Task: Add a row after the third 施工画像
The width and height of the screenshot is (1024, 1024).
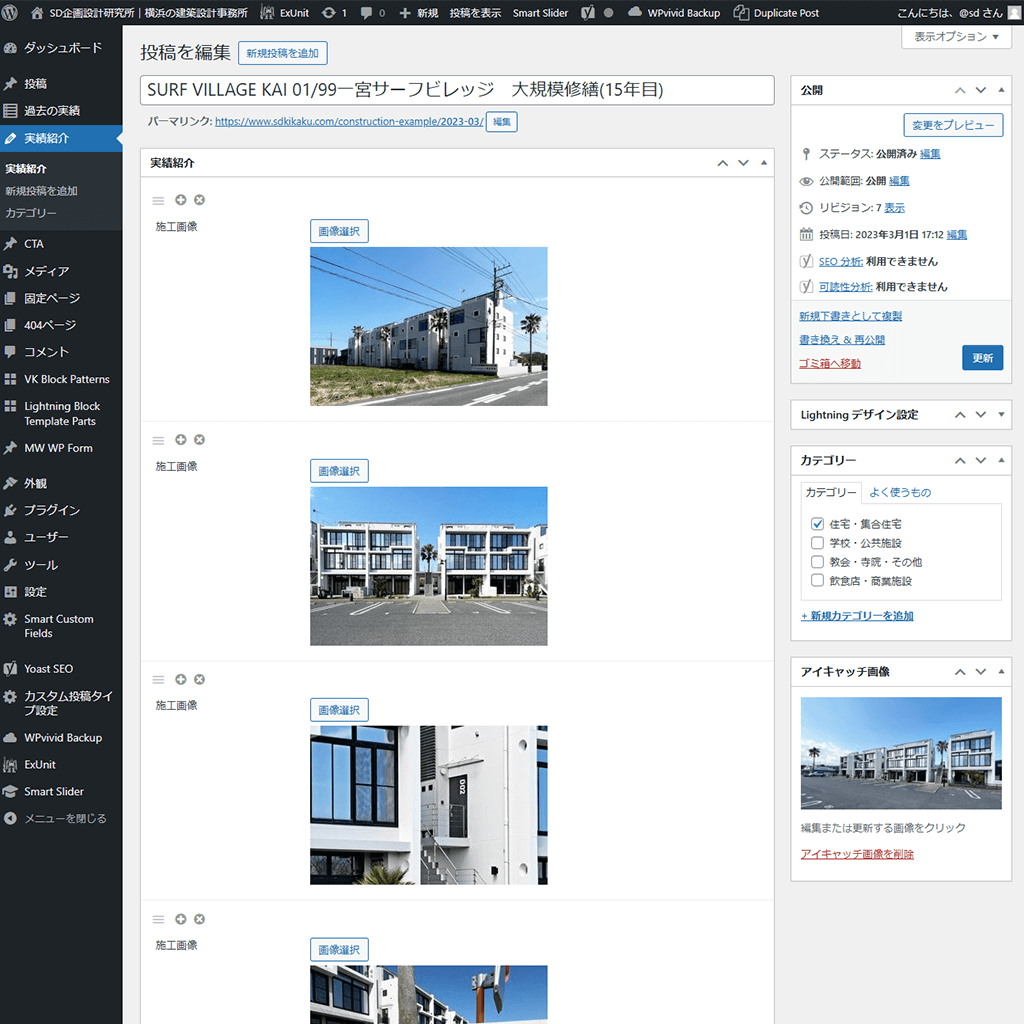Action: click(181, 679)
